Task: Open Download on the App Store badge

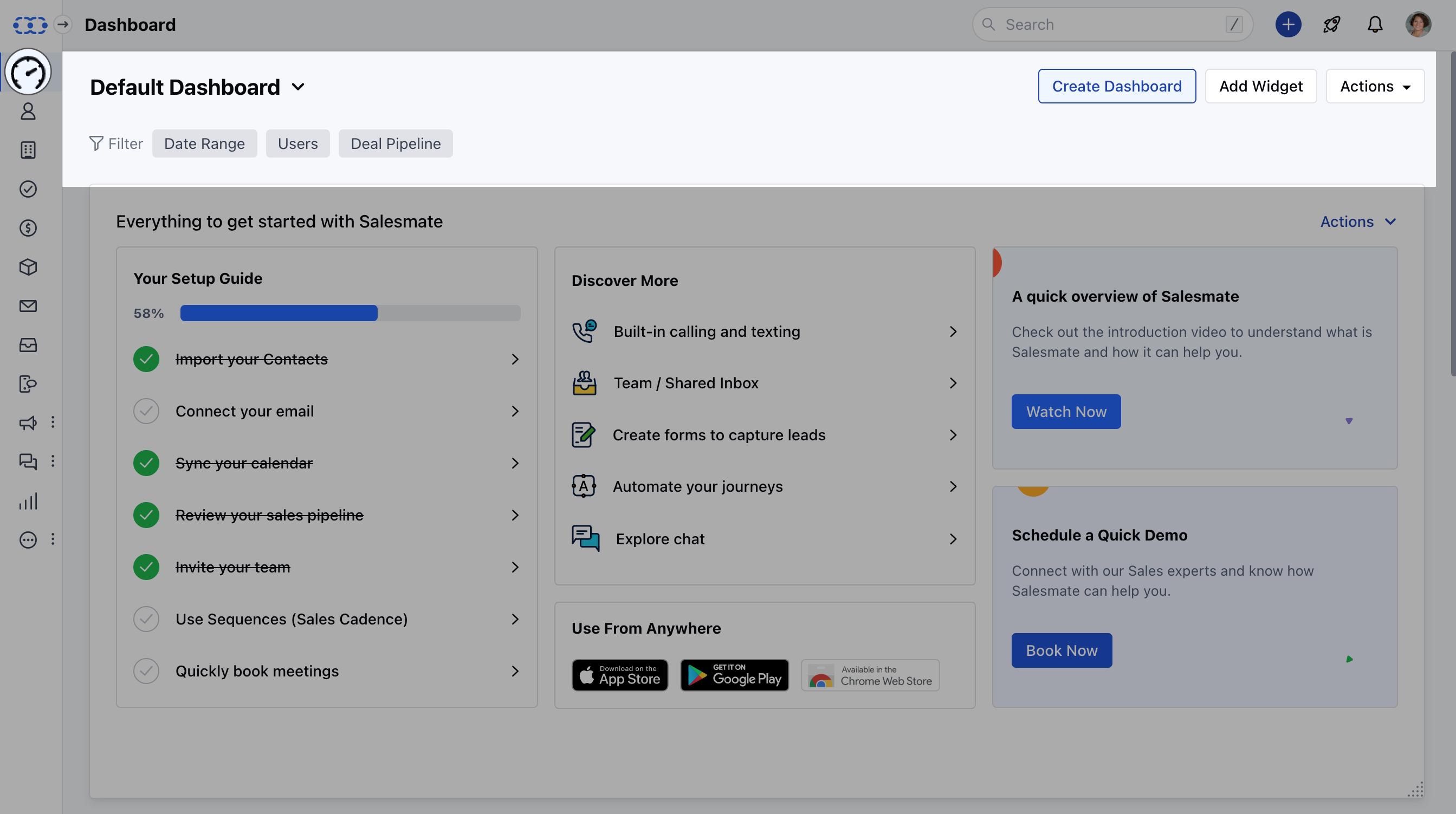Action: [620, 675]
